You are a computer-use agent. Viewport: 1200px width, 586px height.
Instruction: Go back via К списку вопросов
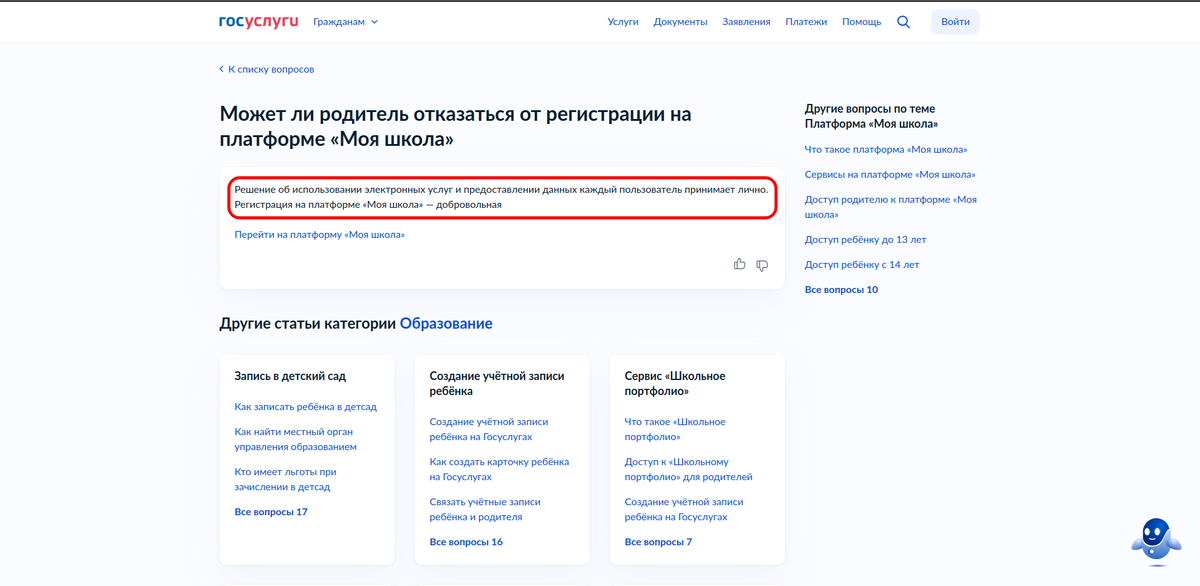[x=267, y=69]
